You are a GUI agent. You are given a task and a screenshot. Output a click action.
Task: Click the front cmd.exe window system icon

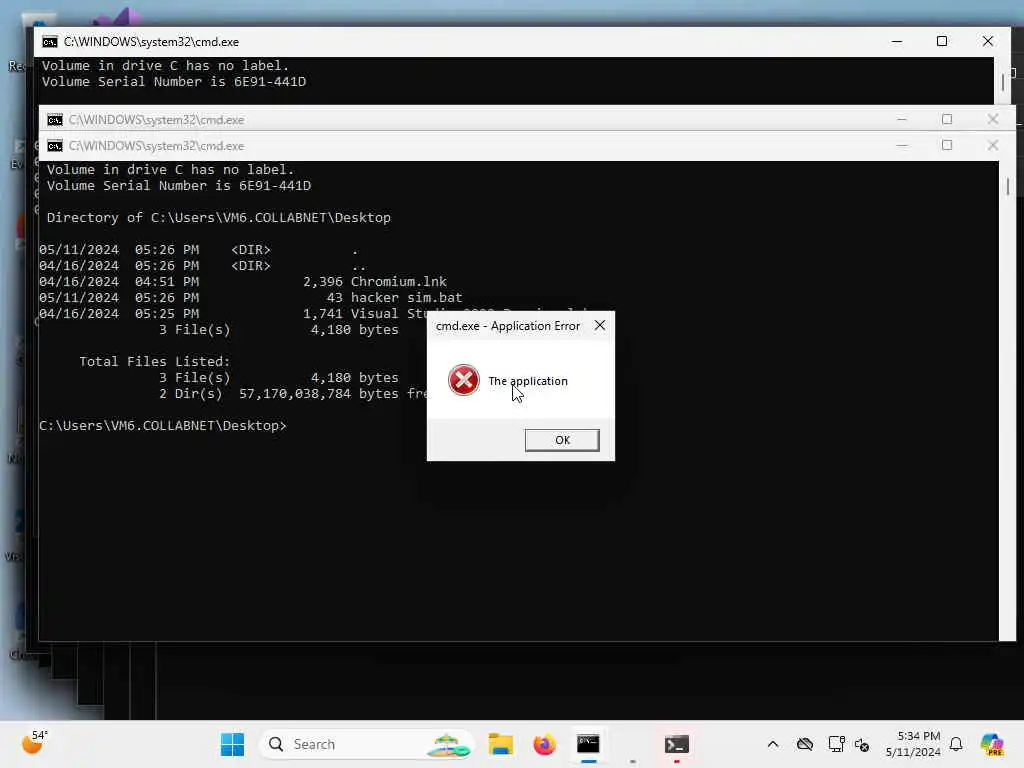pos(55,146)
